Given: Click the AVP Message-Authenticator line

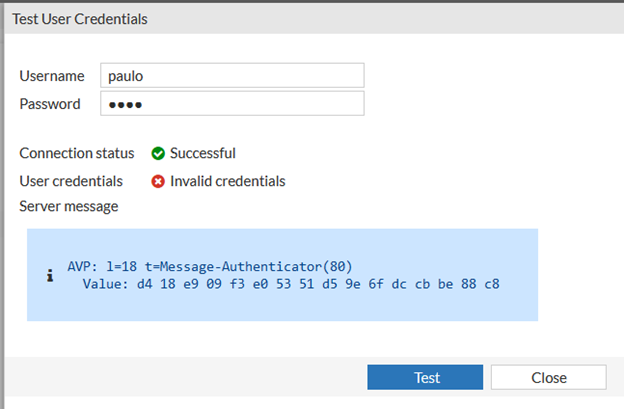Looking at the screenshot, I should pos(210,266).
